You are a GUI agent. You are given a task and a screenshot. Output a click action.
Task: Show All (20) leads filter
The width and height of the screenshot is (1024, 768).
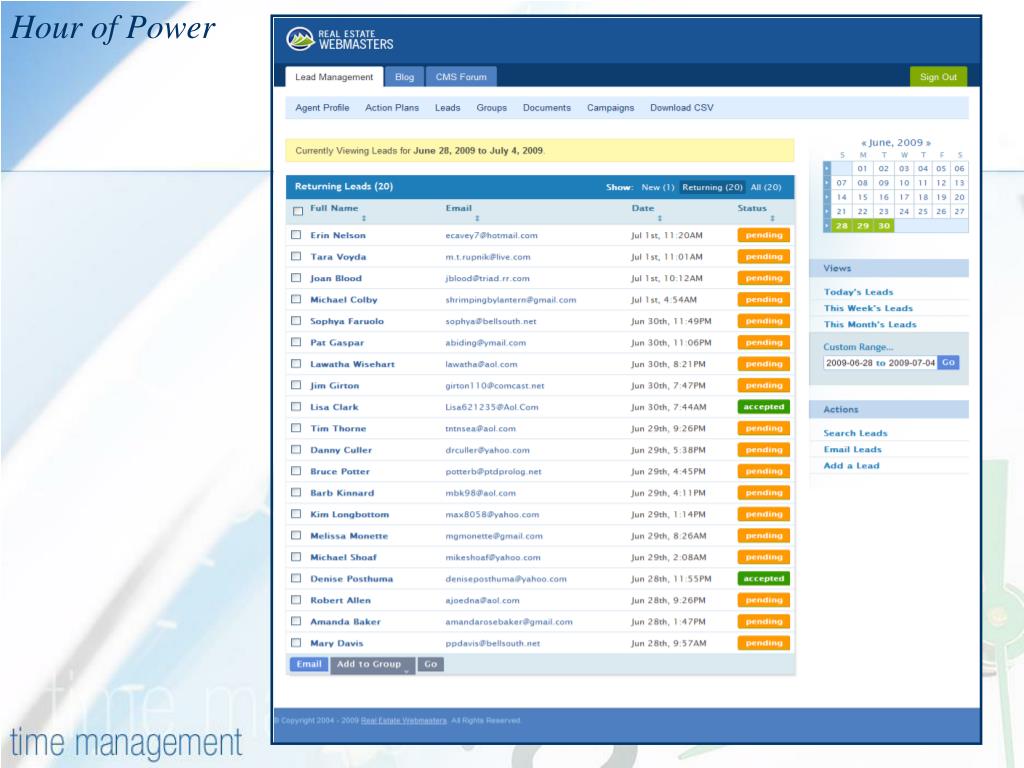(765, 187)
